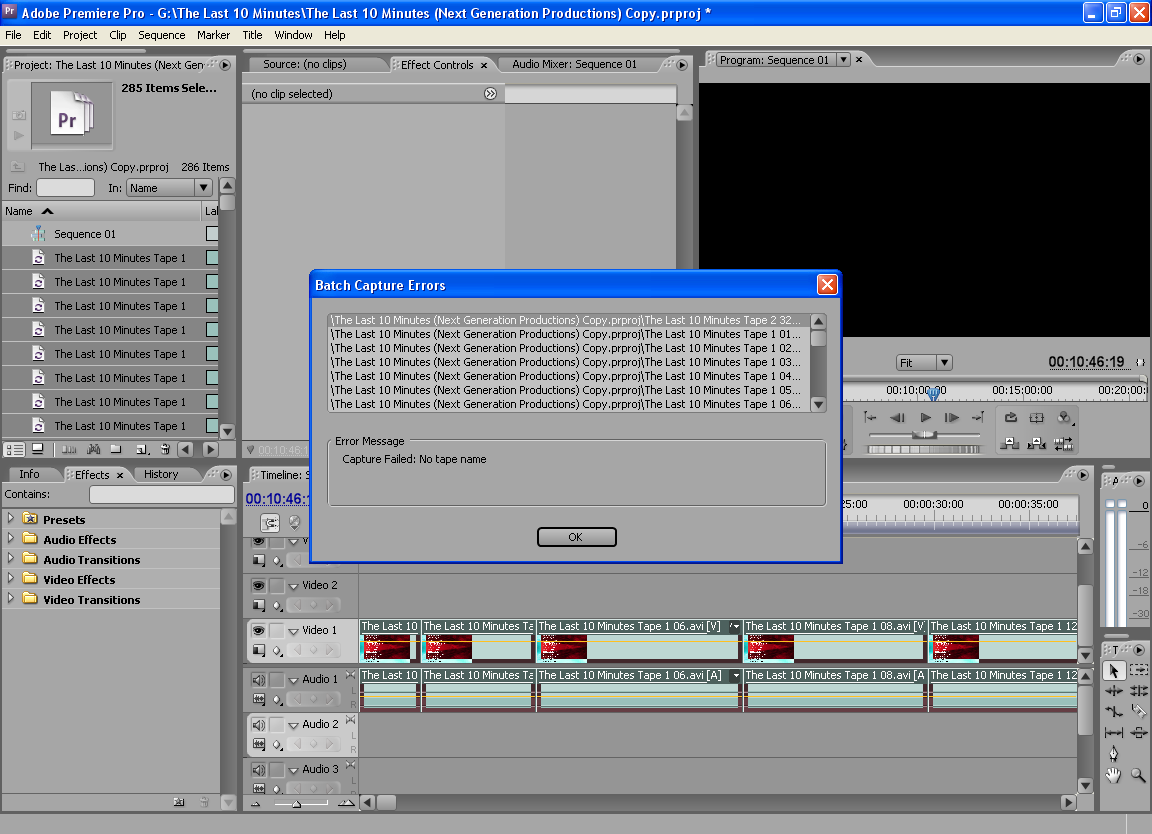Open the In: Name search field dropdown
1152x834 pixels.
click(x=203, y=188)
